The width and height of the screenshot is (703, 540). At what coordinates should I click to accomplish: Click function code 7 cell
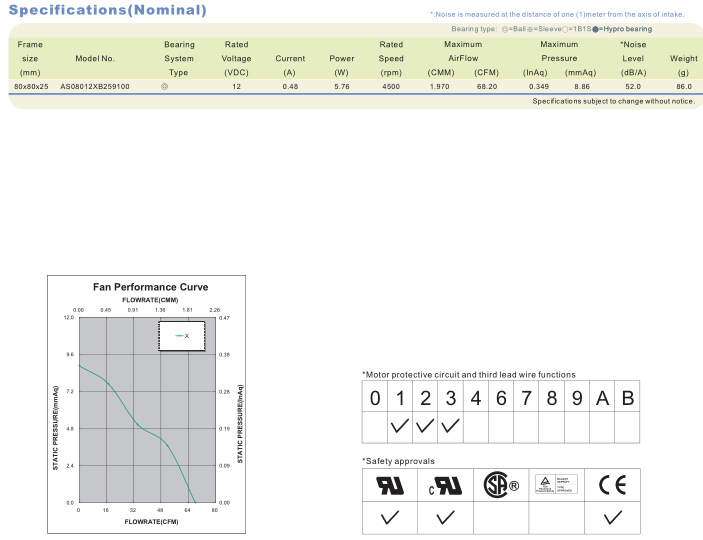point(526,397)
